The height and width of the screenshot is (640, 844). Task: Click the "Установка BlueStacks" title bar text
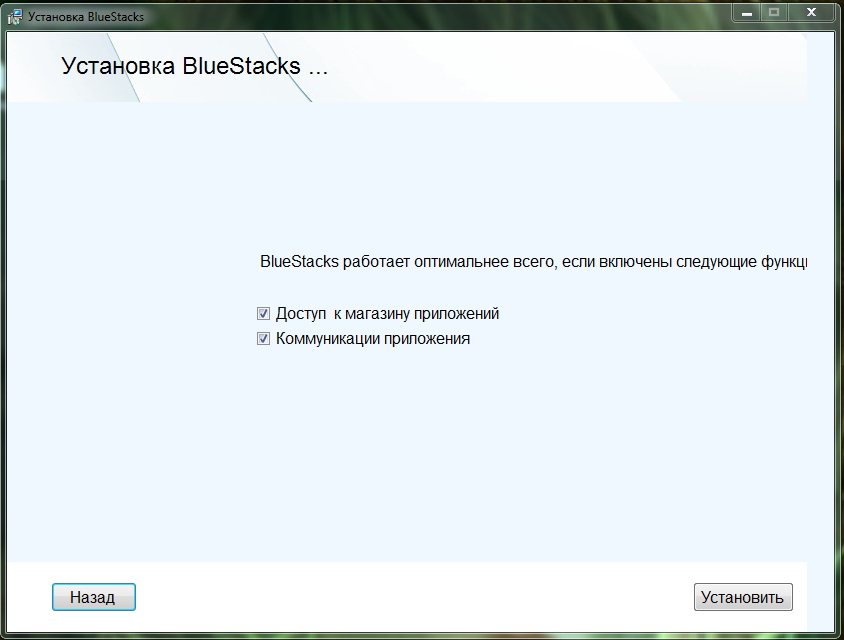(x=86, y=17)
